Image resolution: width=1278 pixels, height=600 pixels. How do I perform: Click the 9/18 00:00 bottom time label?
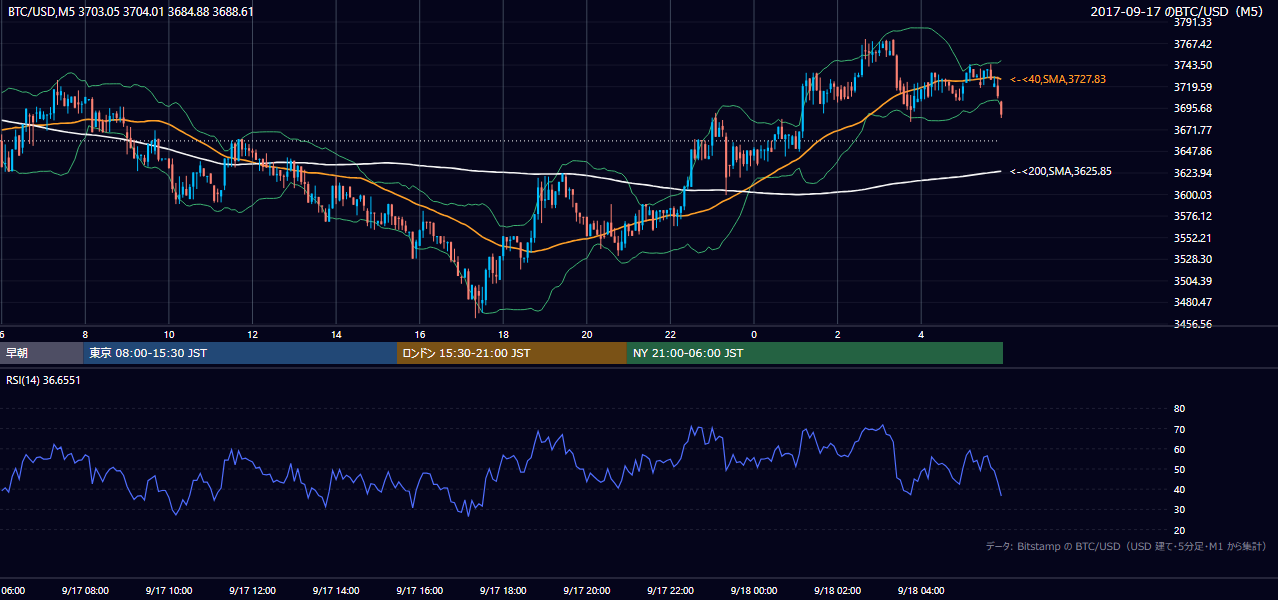point(754,590)
